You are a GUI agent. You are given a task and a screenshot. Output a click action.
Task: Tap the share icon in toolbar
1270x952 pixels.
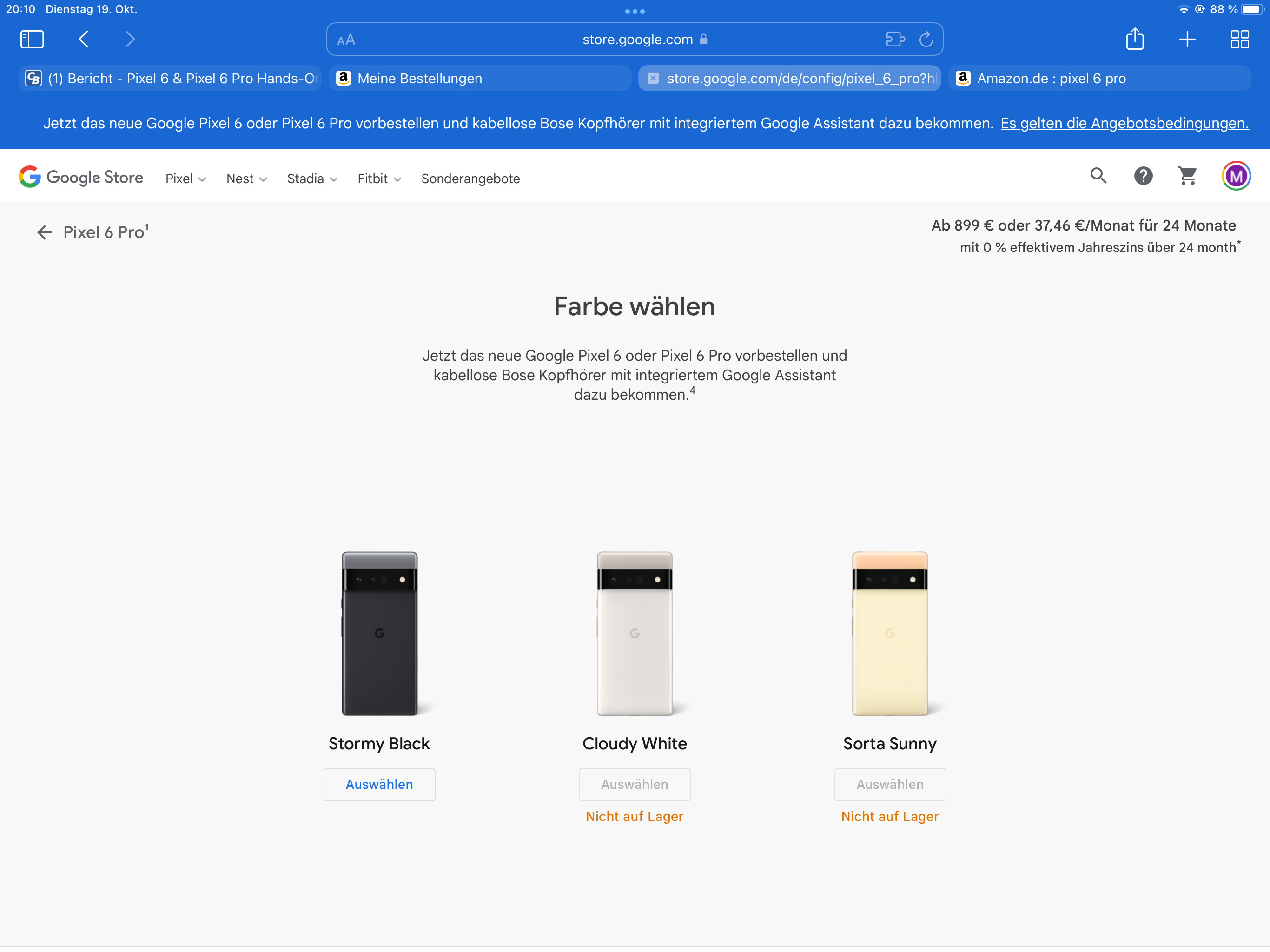click(x=1135, y=39)
